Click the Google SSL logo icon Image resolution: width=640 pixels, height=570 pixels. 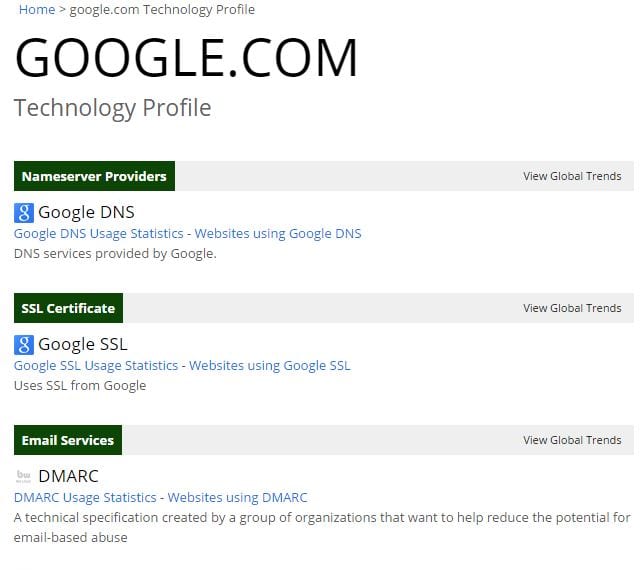pyautogui.click(x=24, y=345)
